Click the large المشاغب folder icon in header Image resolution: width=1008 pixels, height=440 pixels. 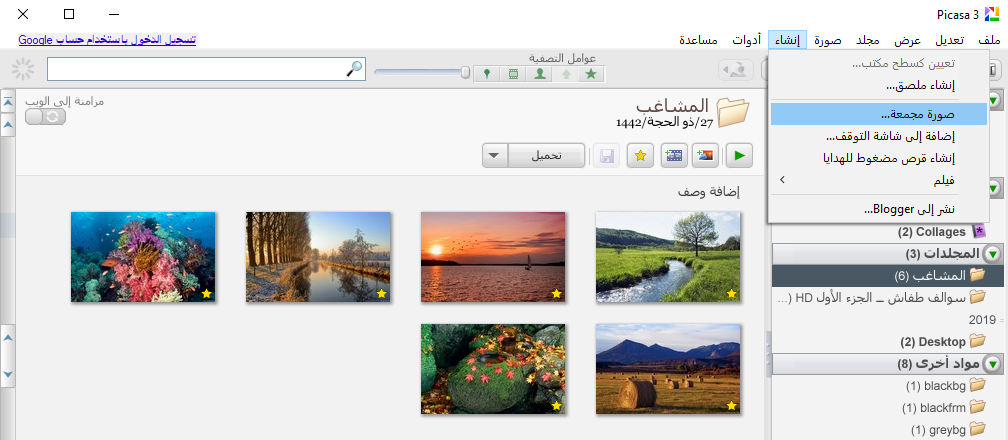pyautogui.click(x=733, y=112)
